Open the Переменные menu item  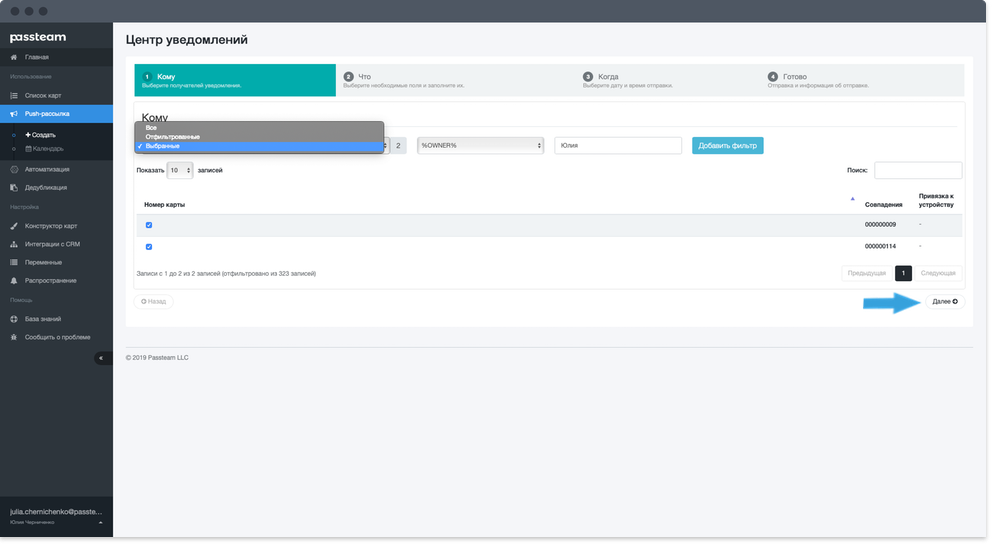click(x=56, y=263)
